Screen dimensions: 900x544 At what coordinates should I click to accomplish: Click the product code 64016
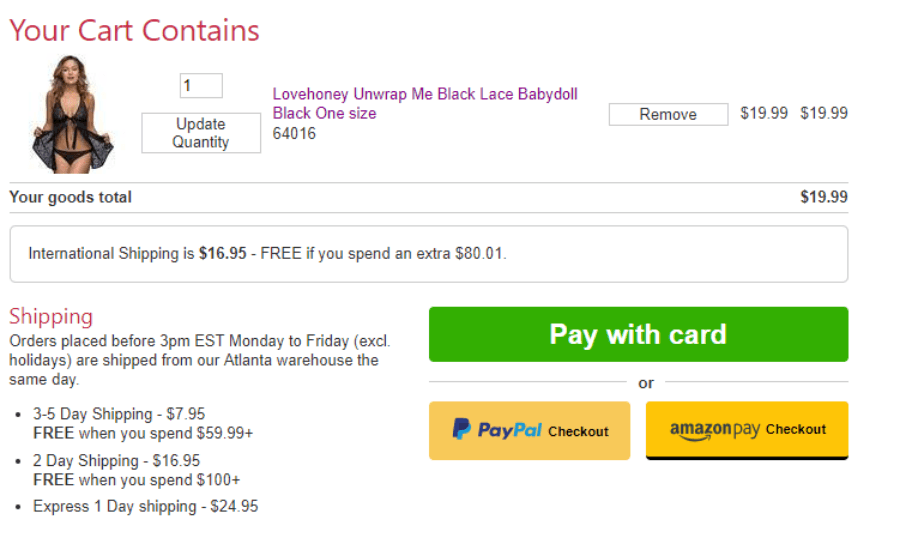tap(294, 133)
